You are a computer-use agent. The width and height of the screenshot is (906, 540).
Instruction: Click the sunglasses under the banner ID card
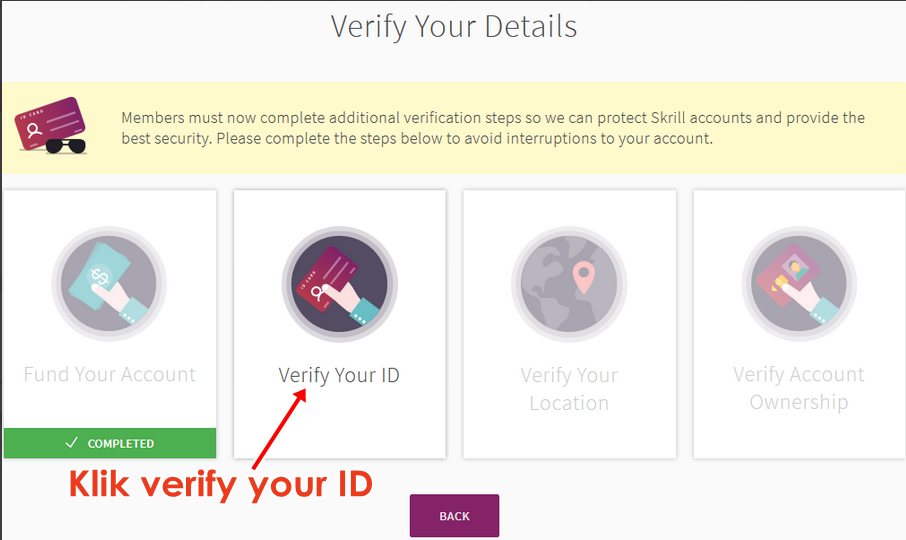(66, 146)
